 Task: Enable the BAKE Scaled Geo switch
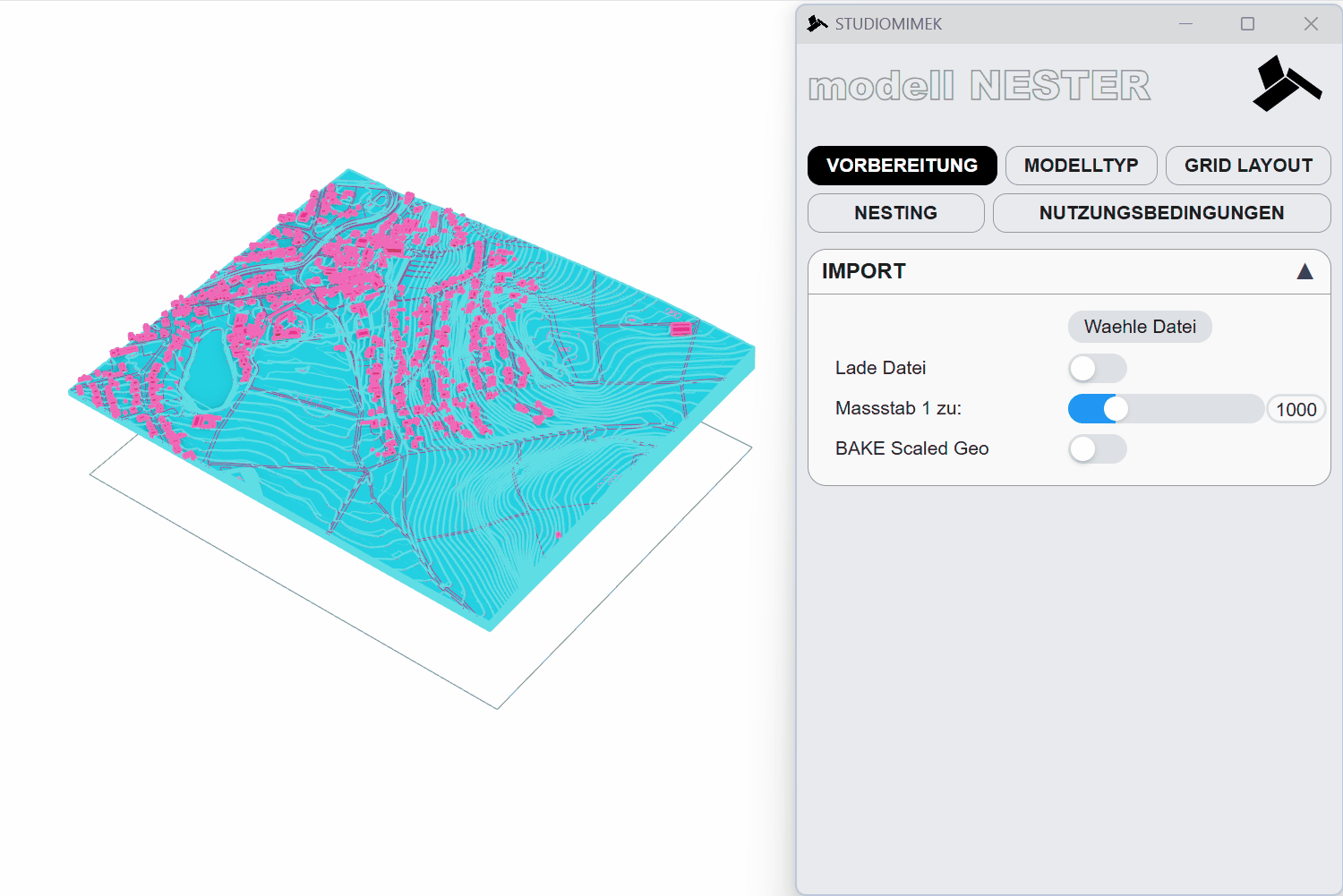coord(1098,448)
